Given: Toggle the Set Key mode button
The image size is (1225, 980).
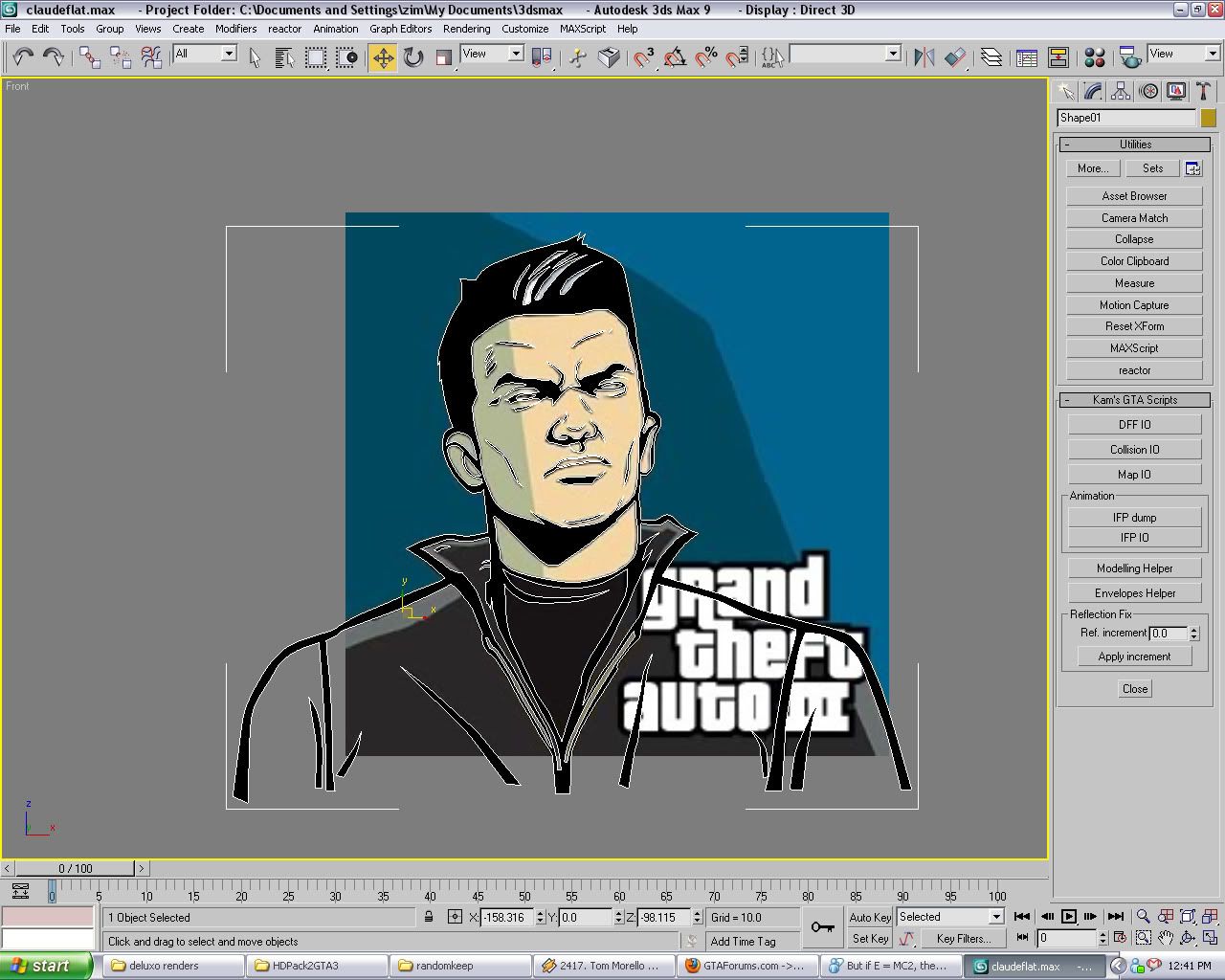Looking at the screenshot, I should point(870,939).
